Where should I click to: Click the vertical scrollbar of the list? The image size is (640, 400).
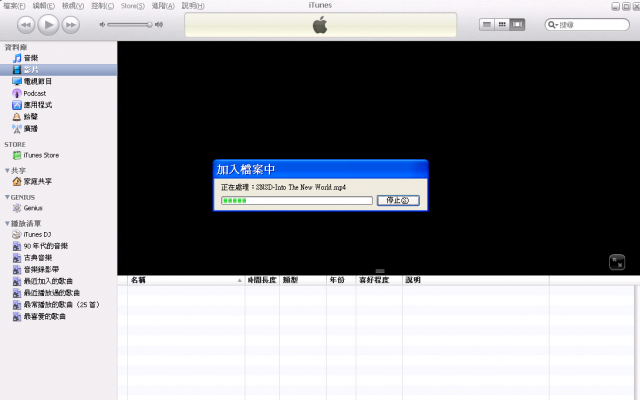637,342
